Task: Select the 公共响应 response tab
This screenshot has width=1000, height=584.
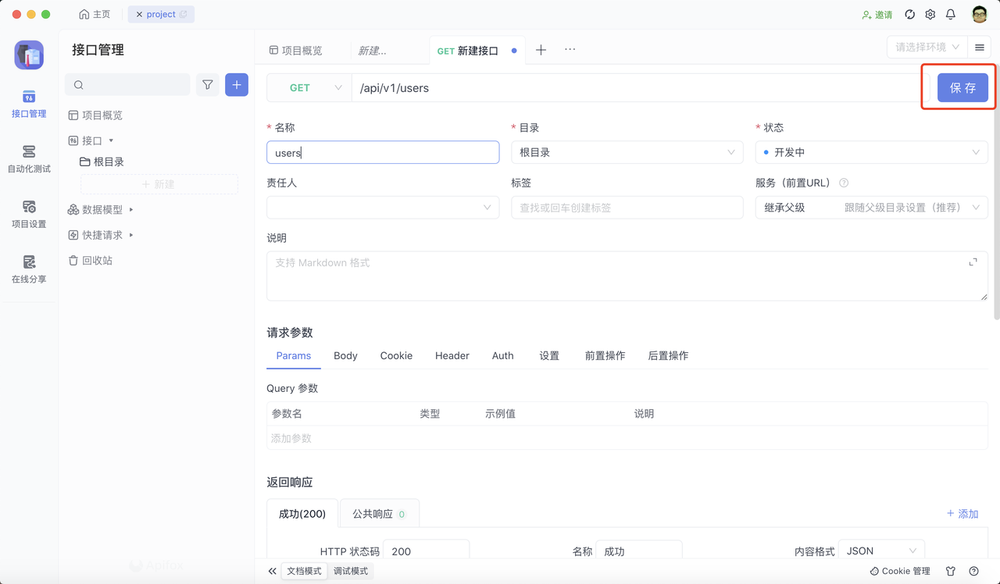Action: click(371, 513)
